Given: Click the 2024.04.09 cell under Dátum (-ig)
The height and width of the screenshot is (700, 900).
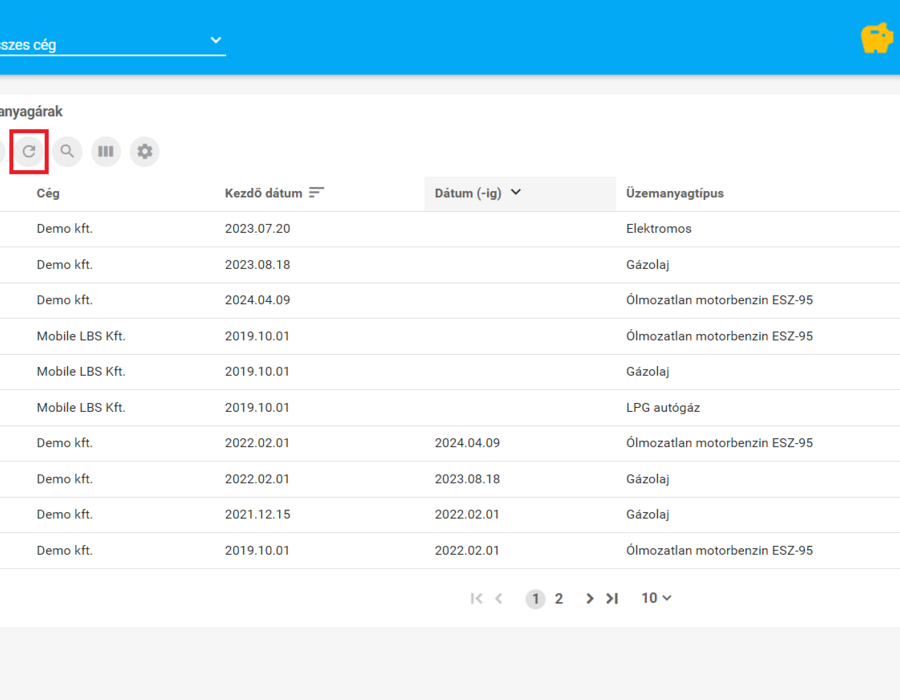Looking at the screenshot, I should point(467,443).
